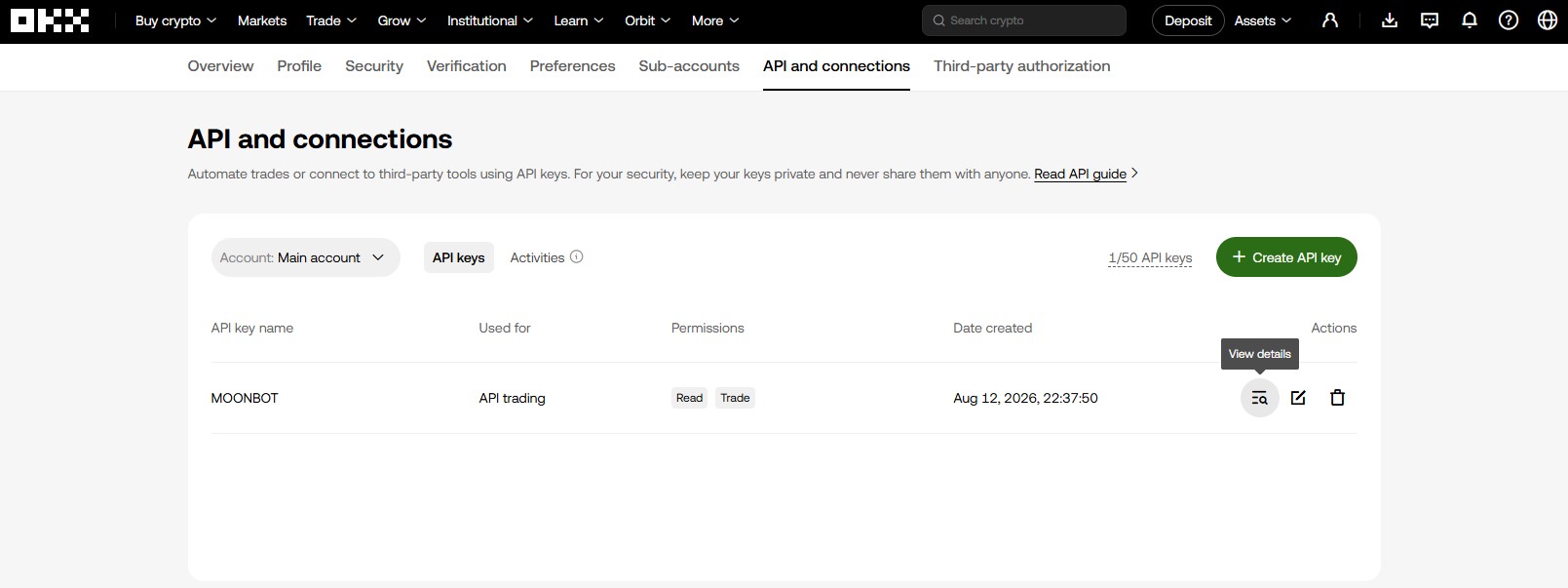Click the Date created column header
This screenshot has height=588, width=1568.
[x=993, y=328]
